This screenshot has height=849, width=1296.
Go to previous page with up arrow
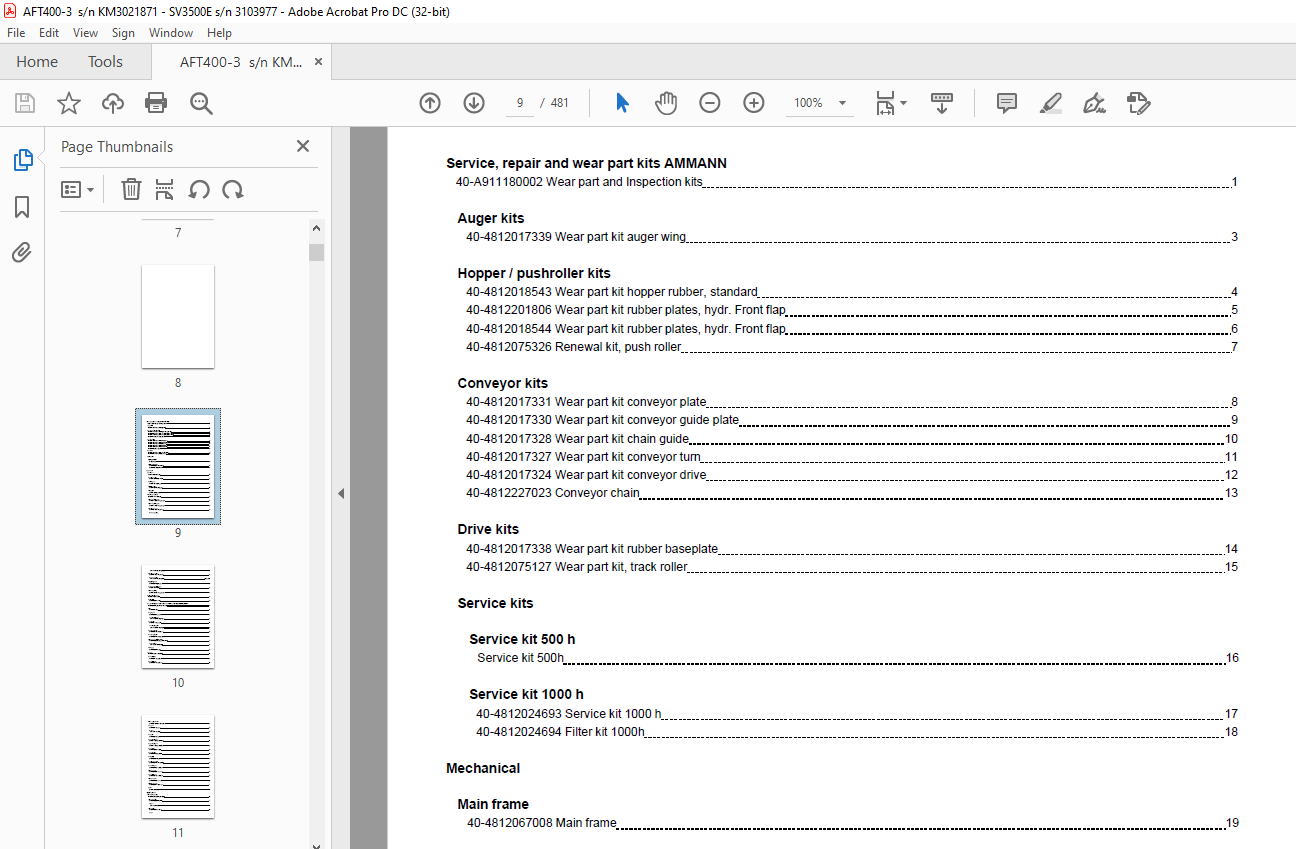[430, 103]
